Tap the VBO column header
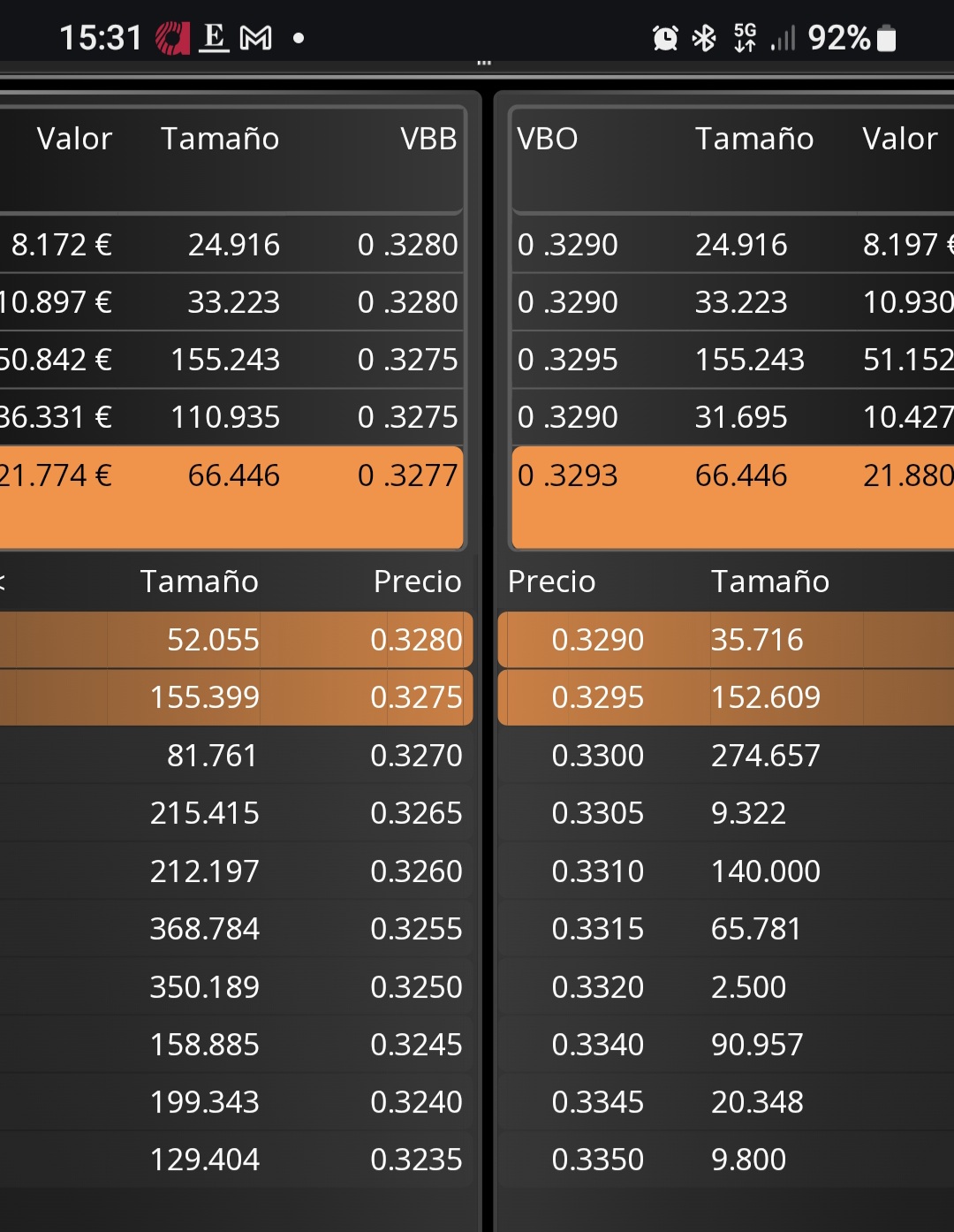954x1232 pixels. point(548,139)
